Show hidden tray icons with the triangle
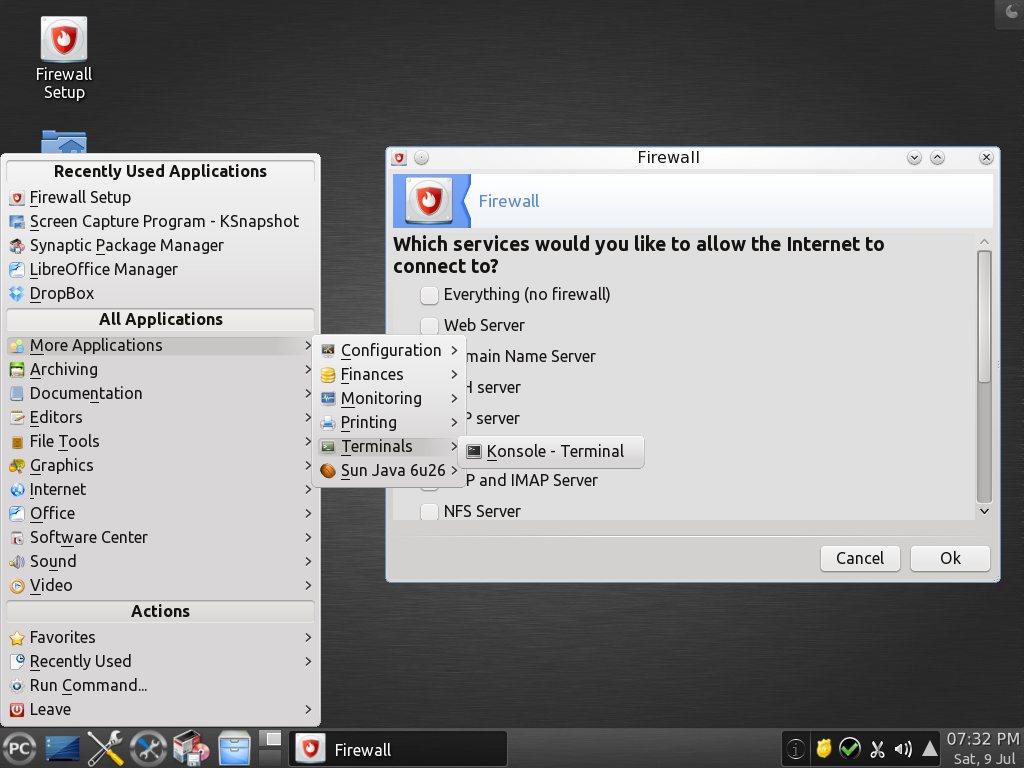Screen dimensions: 1024x768 [x=930, y=748]
